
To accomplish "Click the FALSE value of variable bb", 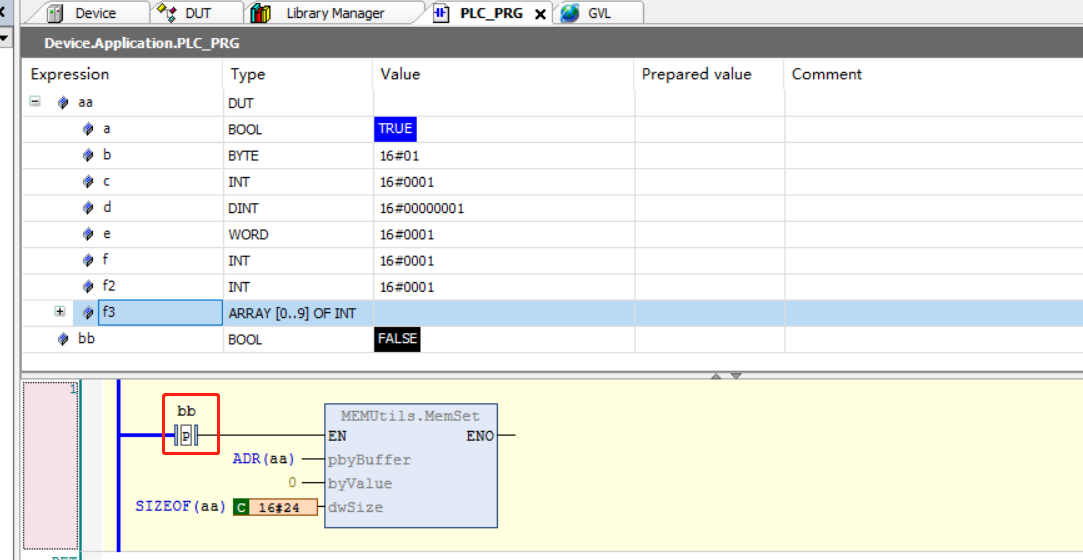I will [397, 339].
